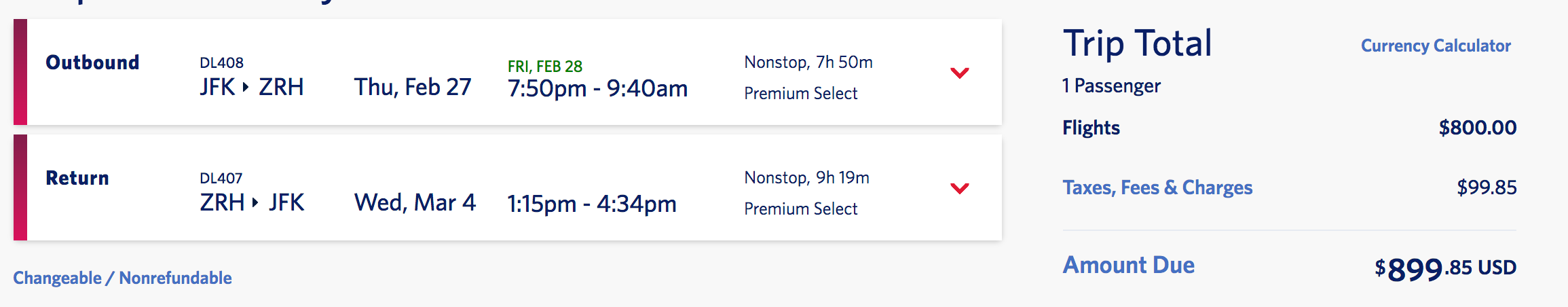Expand the Return flight details chevron
This screenshot has width=1568, height=307.
[x=959, y=188]
